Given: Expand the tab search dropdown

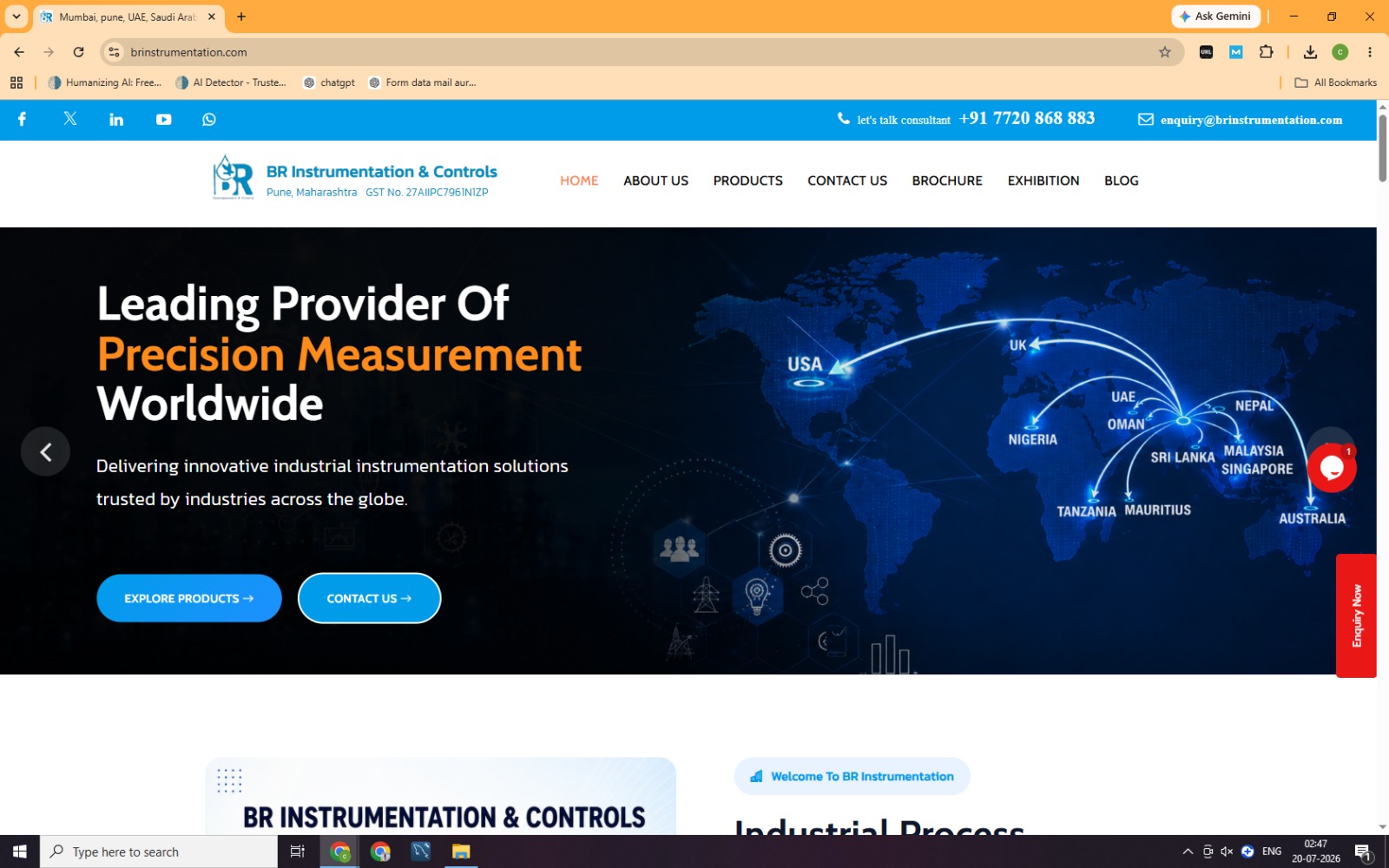Looking at the screenshot, I should click(16, 16).
